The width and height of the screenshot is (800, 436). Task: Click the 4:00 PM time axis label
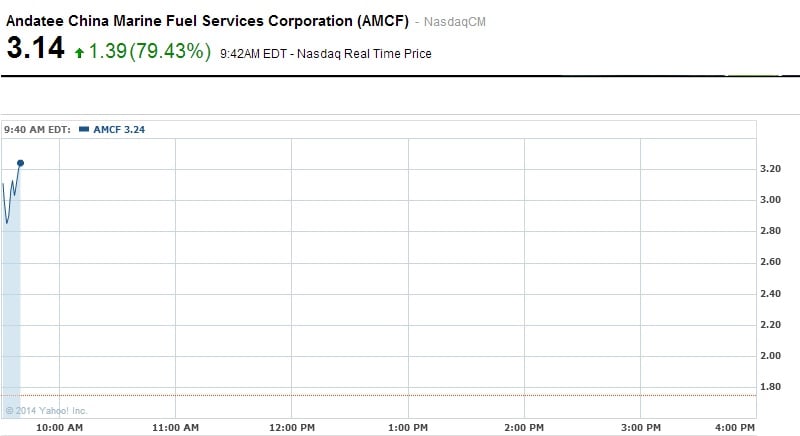click(x=735, y=428)
